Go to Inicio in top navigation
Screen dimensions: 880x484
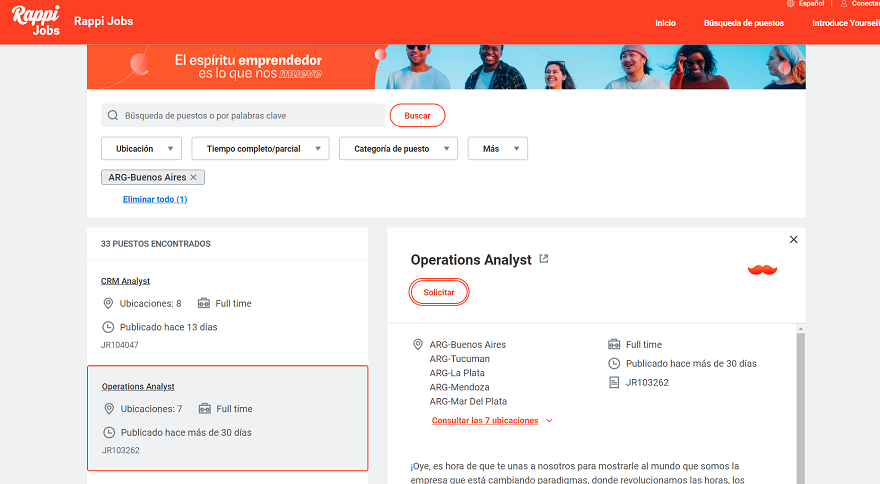666,23
